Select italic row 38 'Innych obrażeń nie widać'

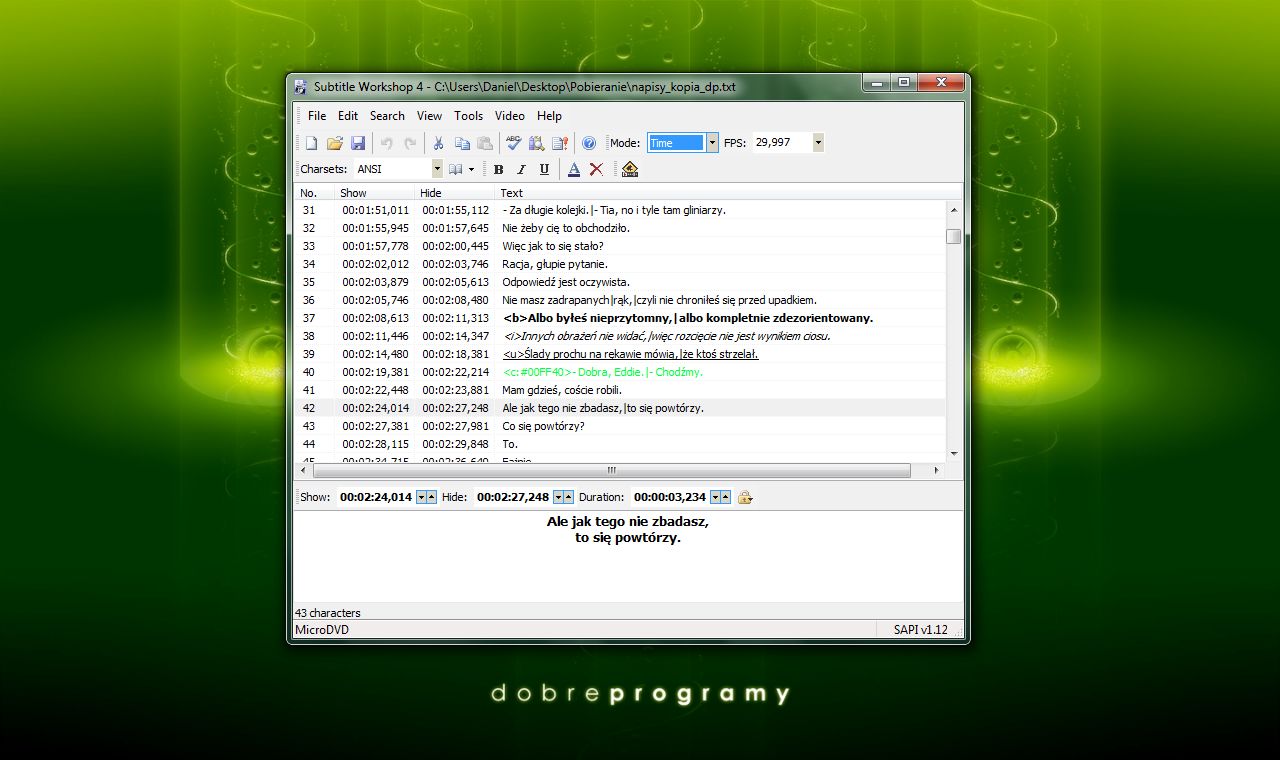620,336
